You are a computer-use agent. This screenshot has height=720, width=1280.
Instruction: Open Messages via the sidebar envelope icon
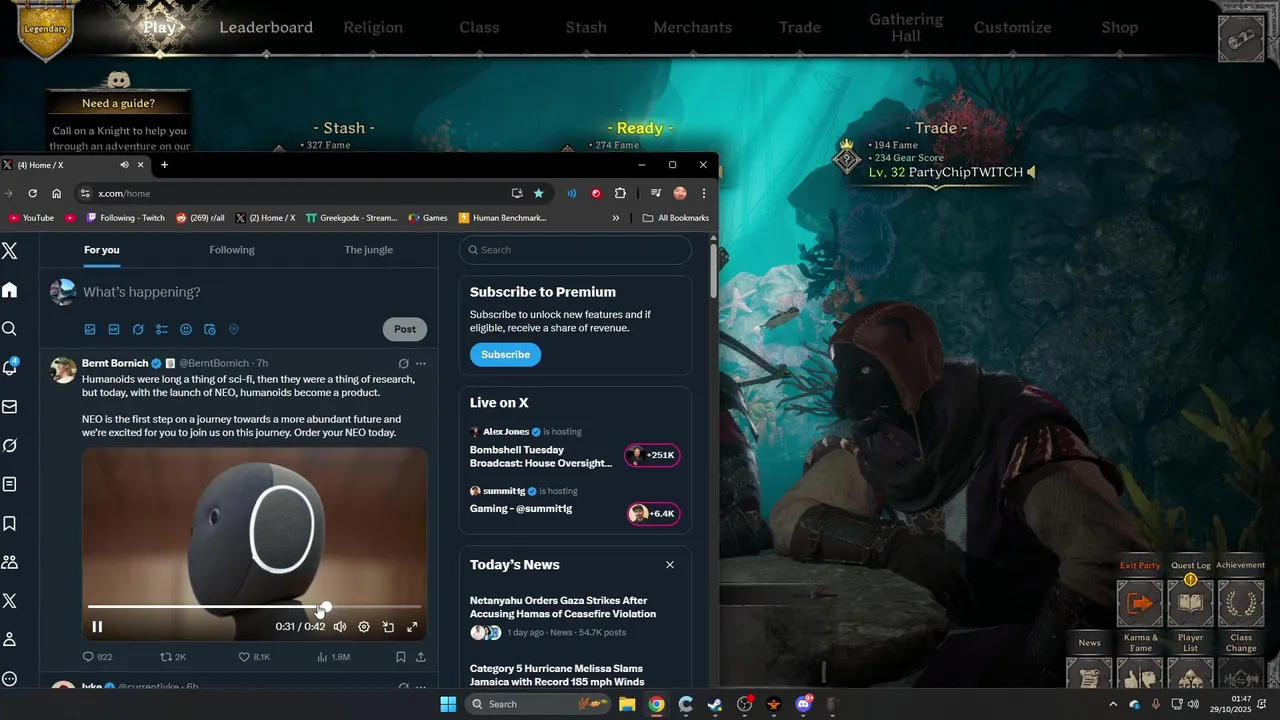10,407
